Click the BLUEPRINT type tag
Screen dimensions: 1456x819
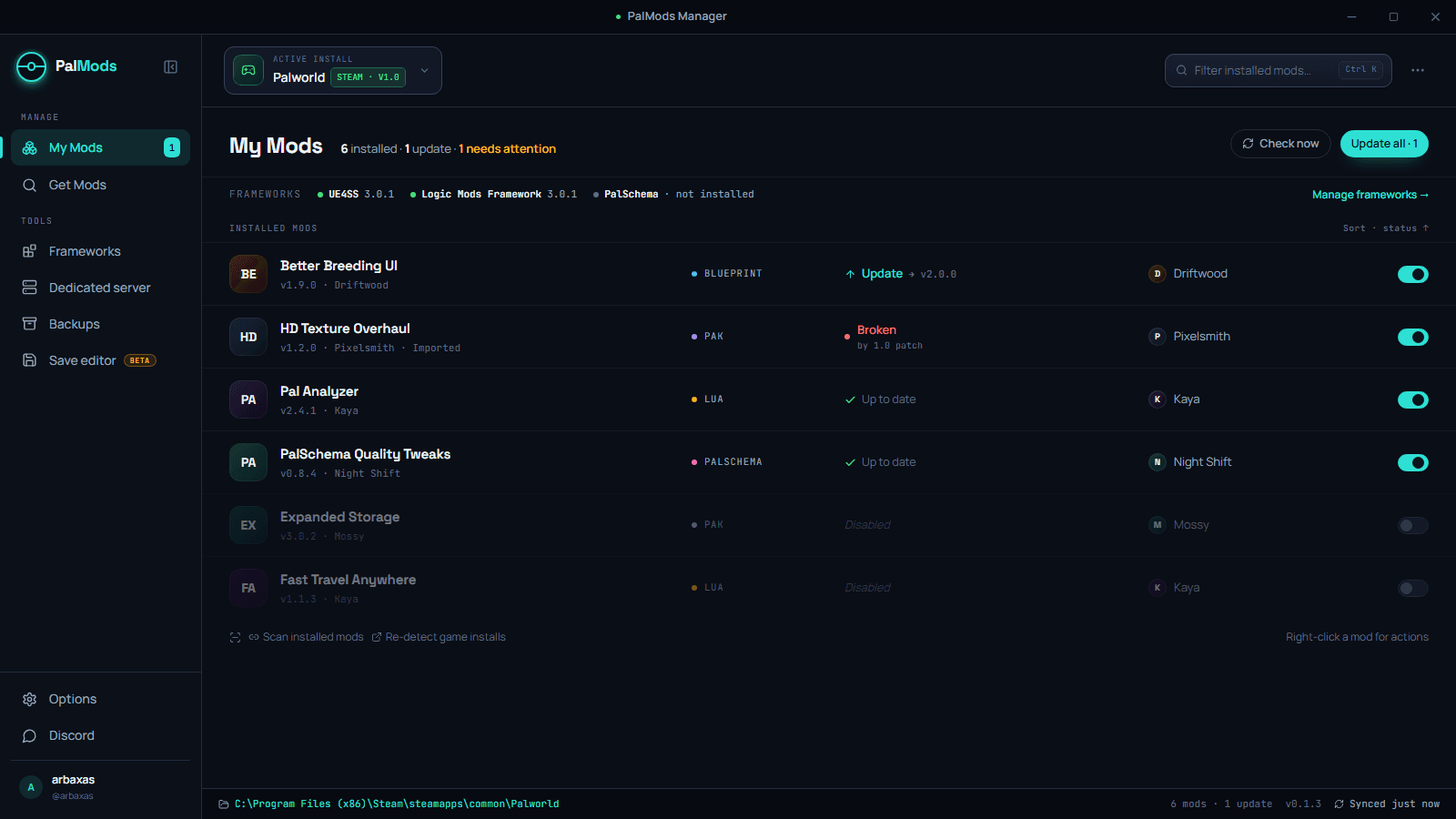click(726, 274)
